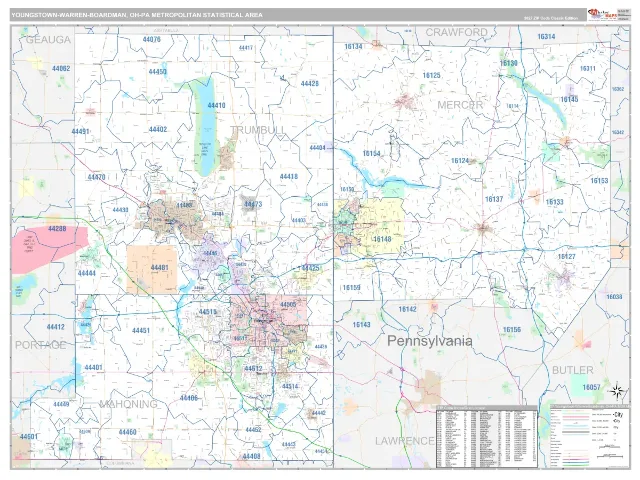Viewport: 640px width, 480px height.
Task: Click ZIP code 16124
Action: tap(460, 161)
